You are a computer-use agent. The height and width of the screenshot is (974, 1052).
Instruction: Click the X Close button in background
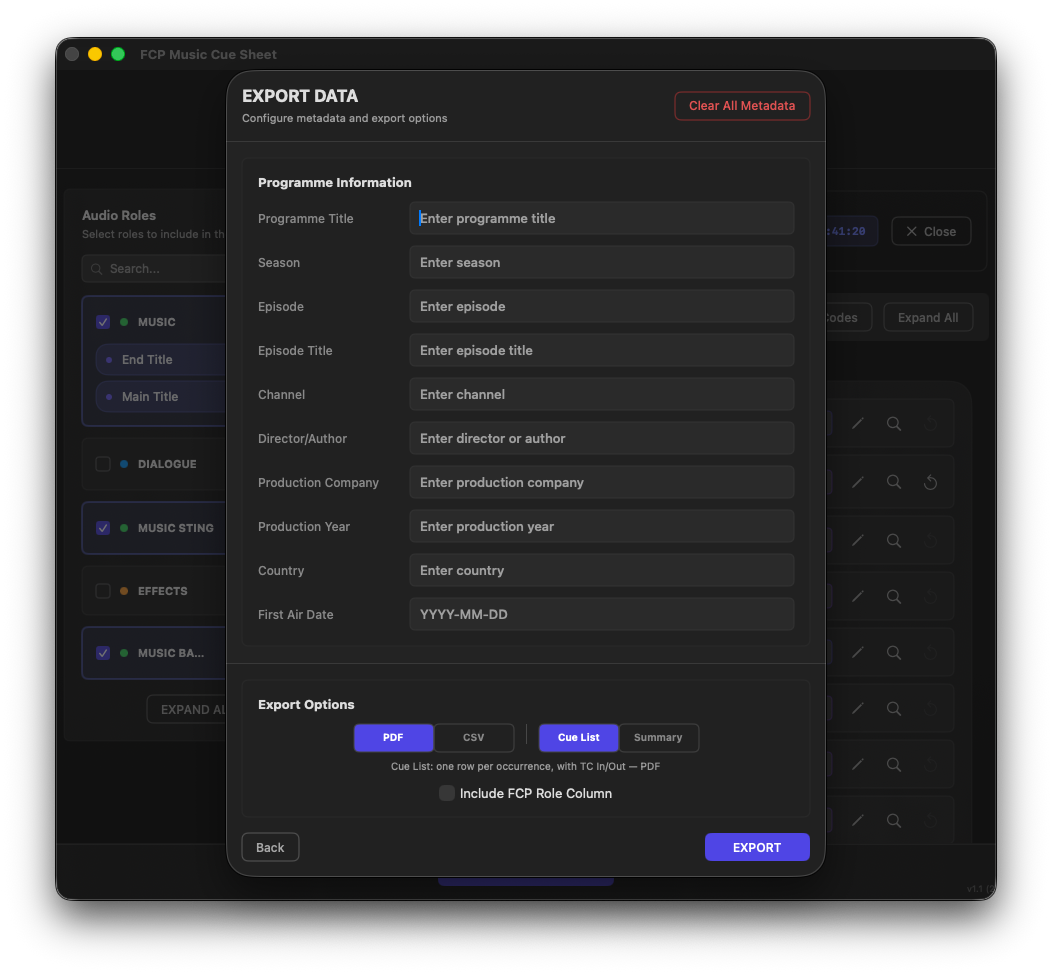[931, 231]
